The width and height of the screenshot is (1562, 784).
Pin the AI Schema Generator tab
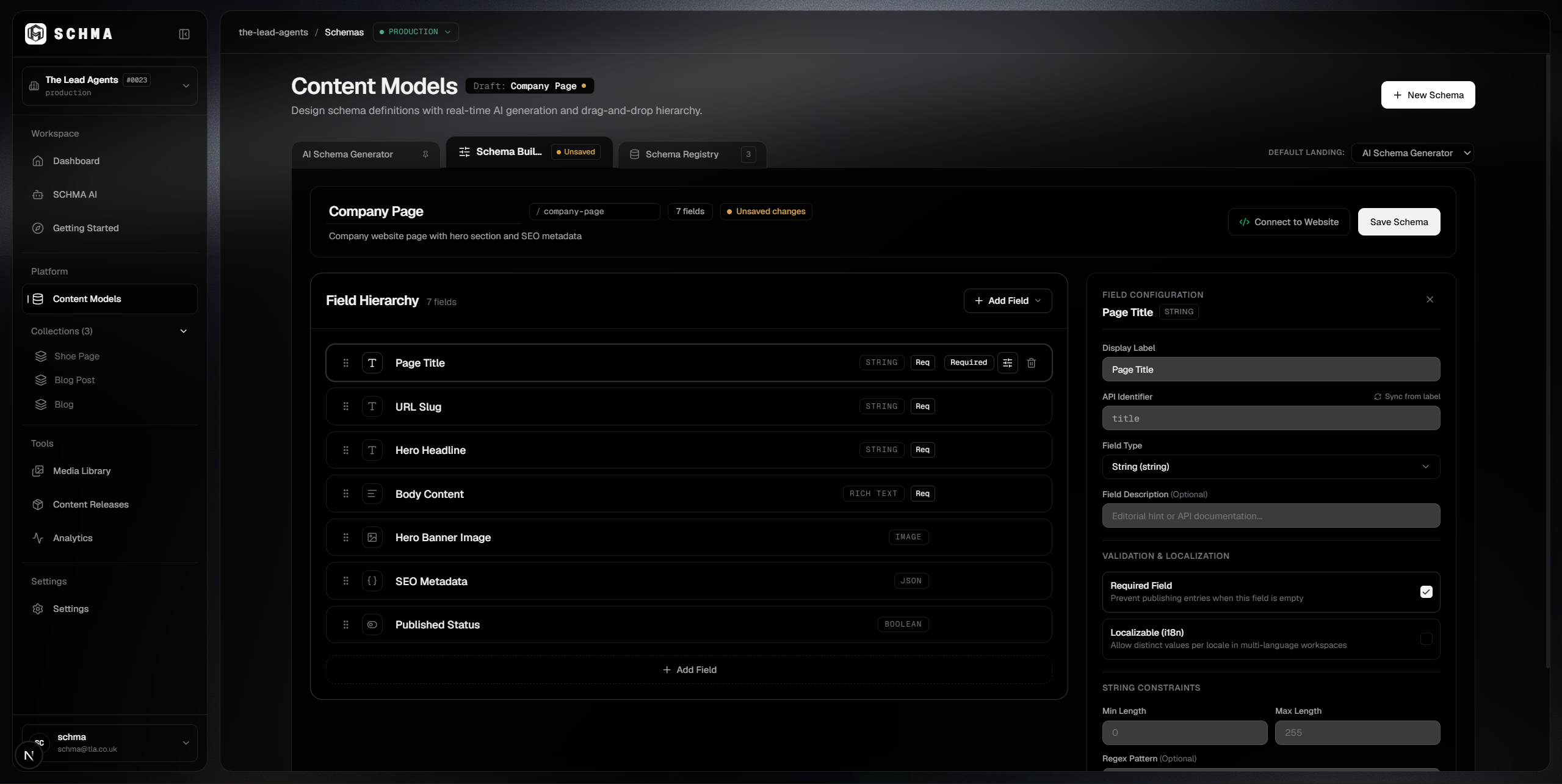(425, 154)
